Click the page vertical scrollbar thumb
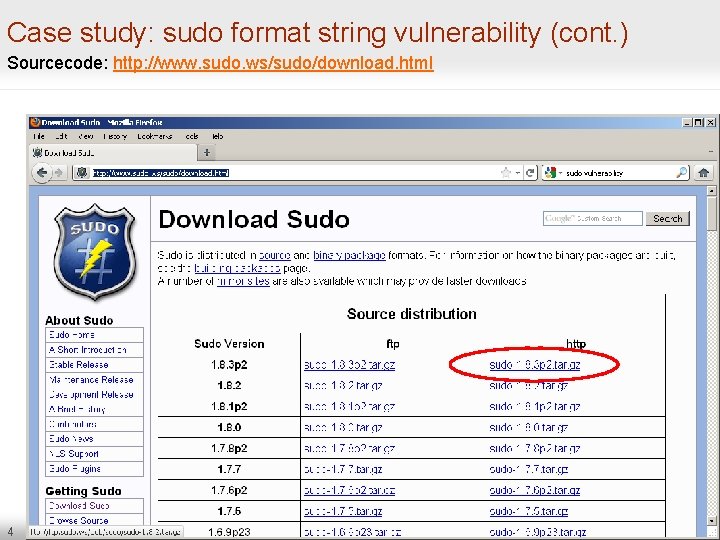Image resolution: width=720 pixels, height=540 pixels. pos(712,215)
